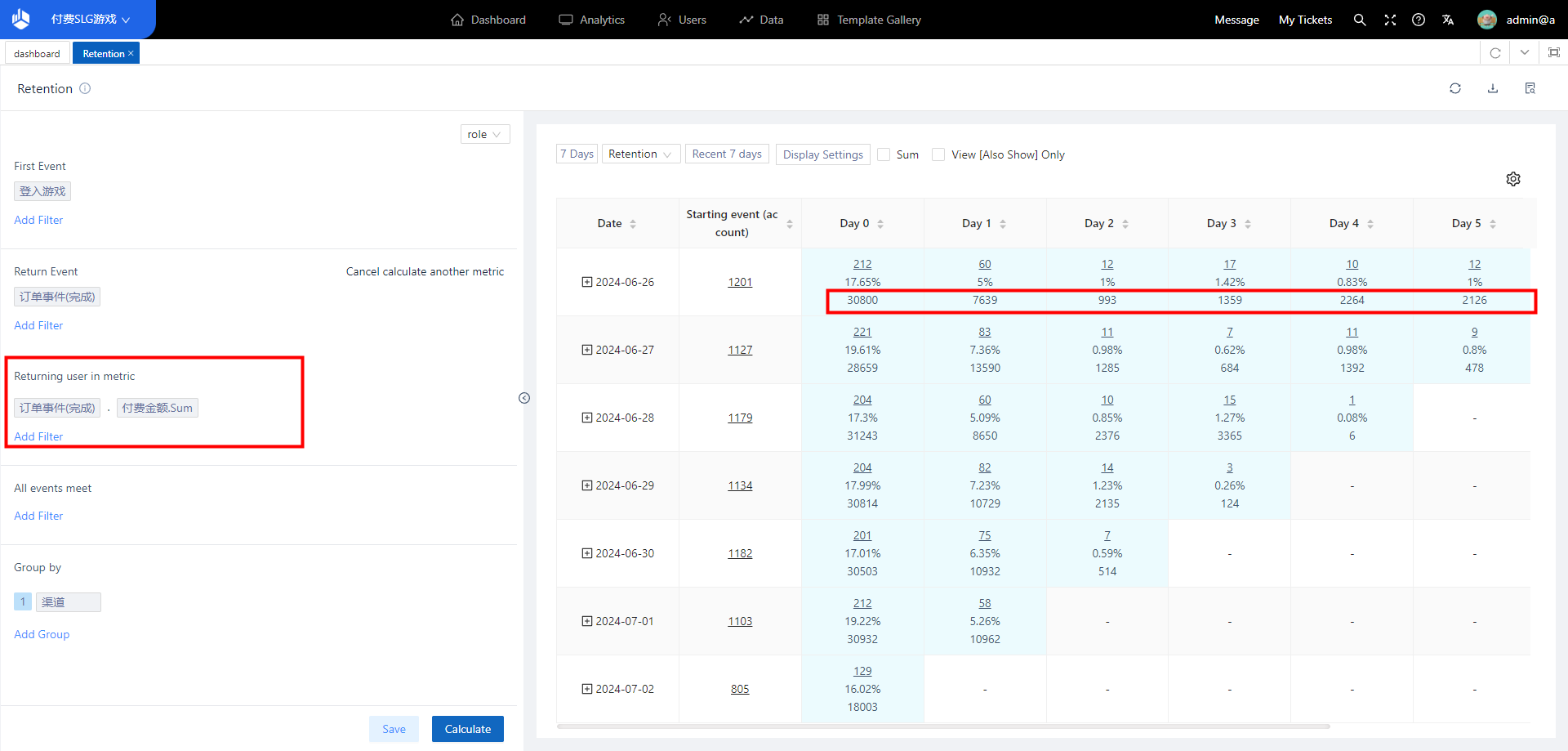Open table settings gear icon
This screenshot has height=751, width=1568.
1512,179
